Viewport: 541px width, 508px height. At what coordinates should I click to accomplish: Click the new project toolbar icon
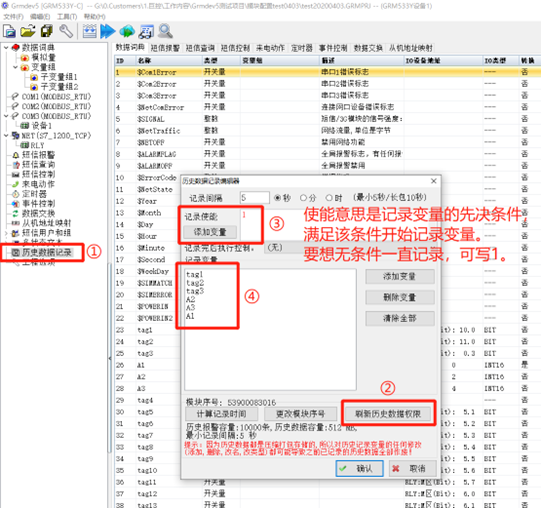9,31
